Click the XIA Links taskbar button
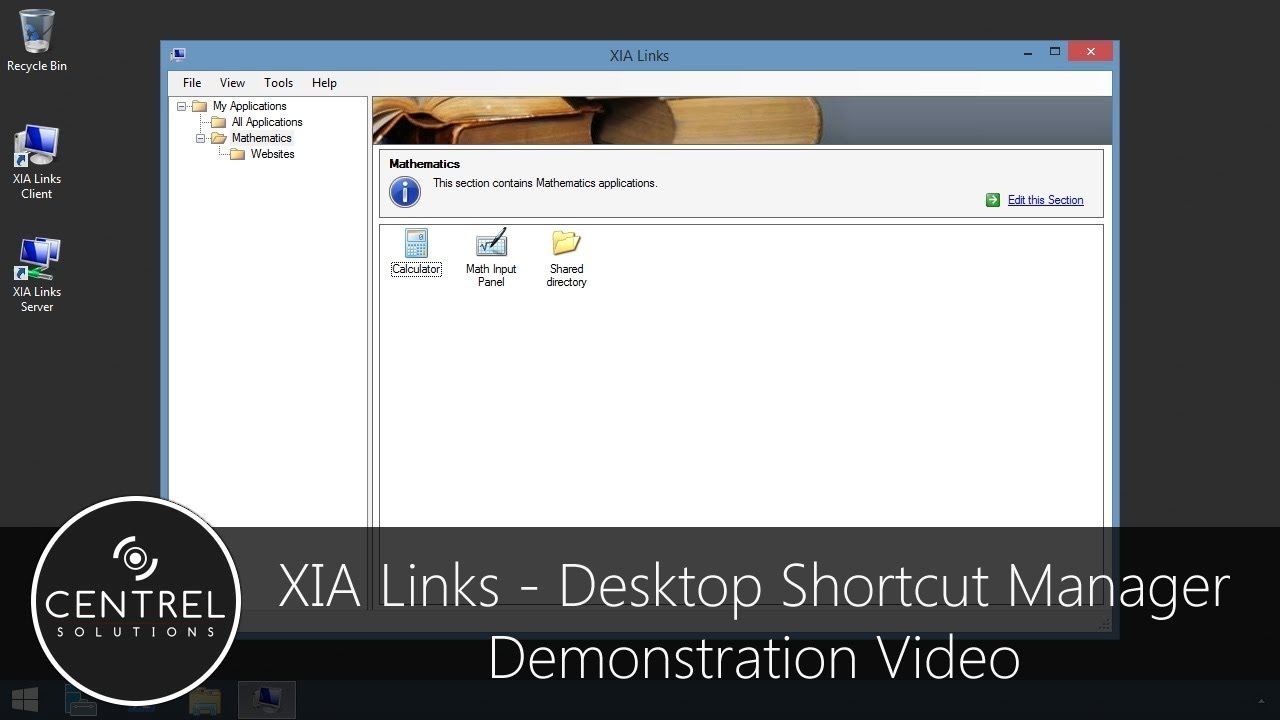This screenshot has height=720, width=1280. click(x=267, y=700)
